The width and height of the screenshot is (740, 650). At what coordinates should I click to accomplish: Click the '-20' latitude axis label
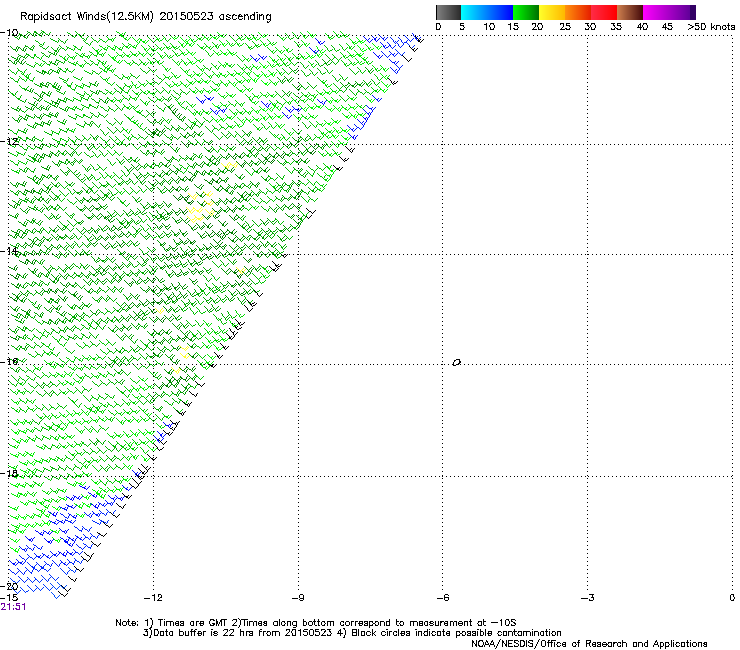(x=9, y=587)
